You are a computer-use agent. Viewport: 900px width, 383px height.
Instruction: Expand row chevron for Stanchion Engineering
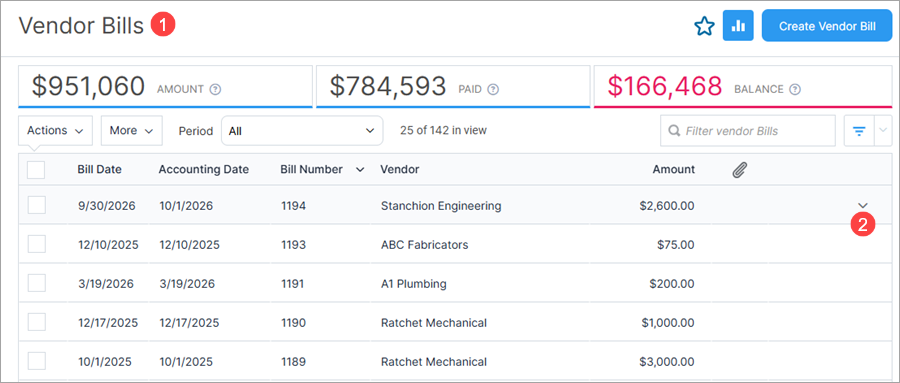click(862, 205)
